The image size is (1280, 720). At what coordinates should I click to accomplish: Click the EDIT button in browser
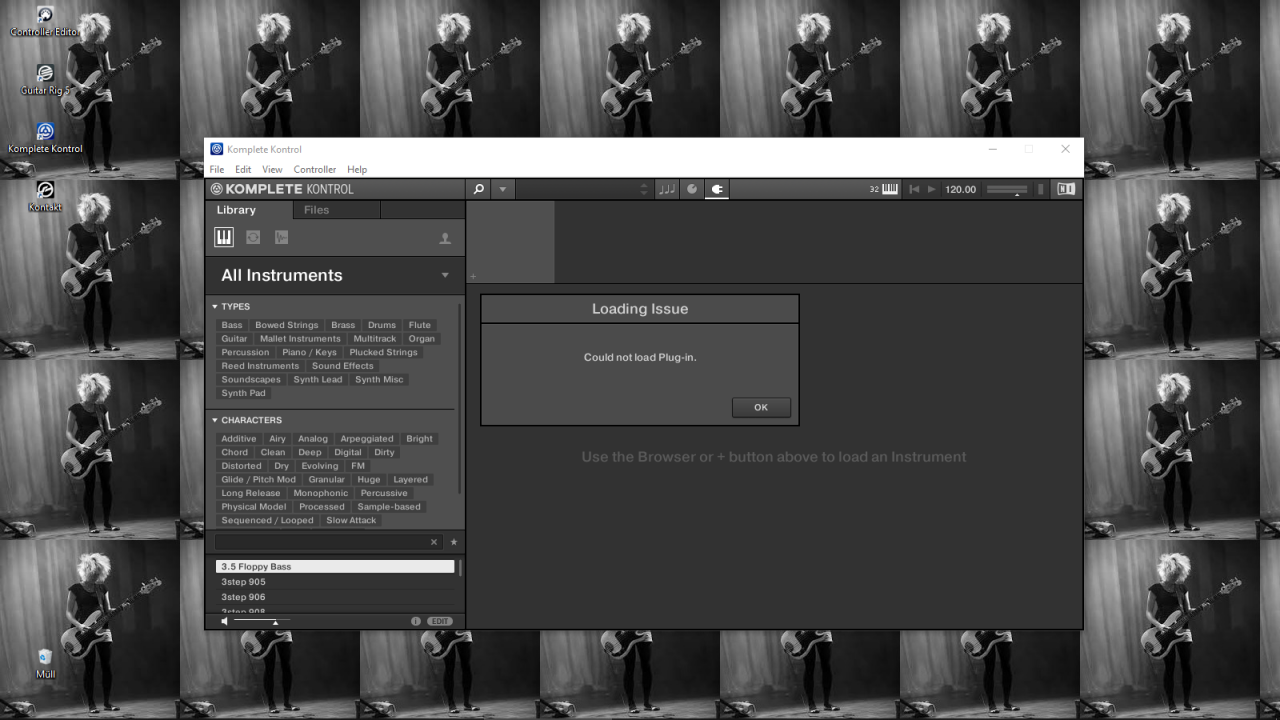pyautogui.click(x=440, y=621)
